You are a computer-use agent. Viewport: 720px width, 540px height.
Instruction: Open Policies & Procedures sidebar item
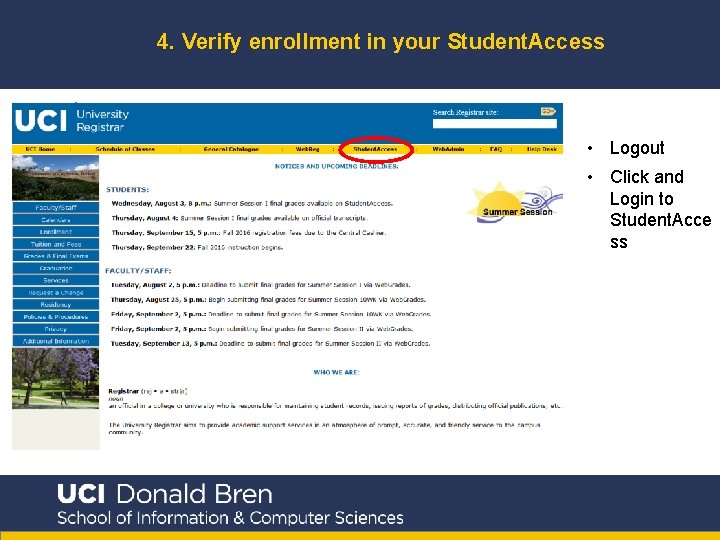point(56,317)
